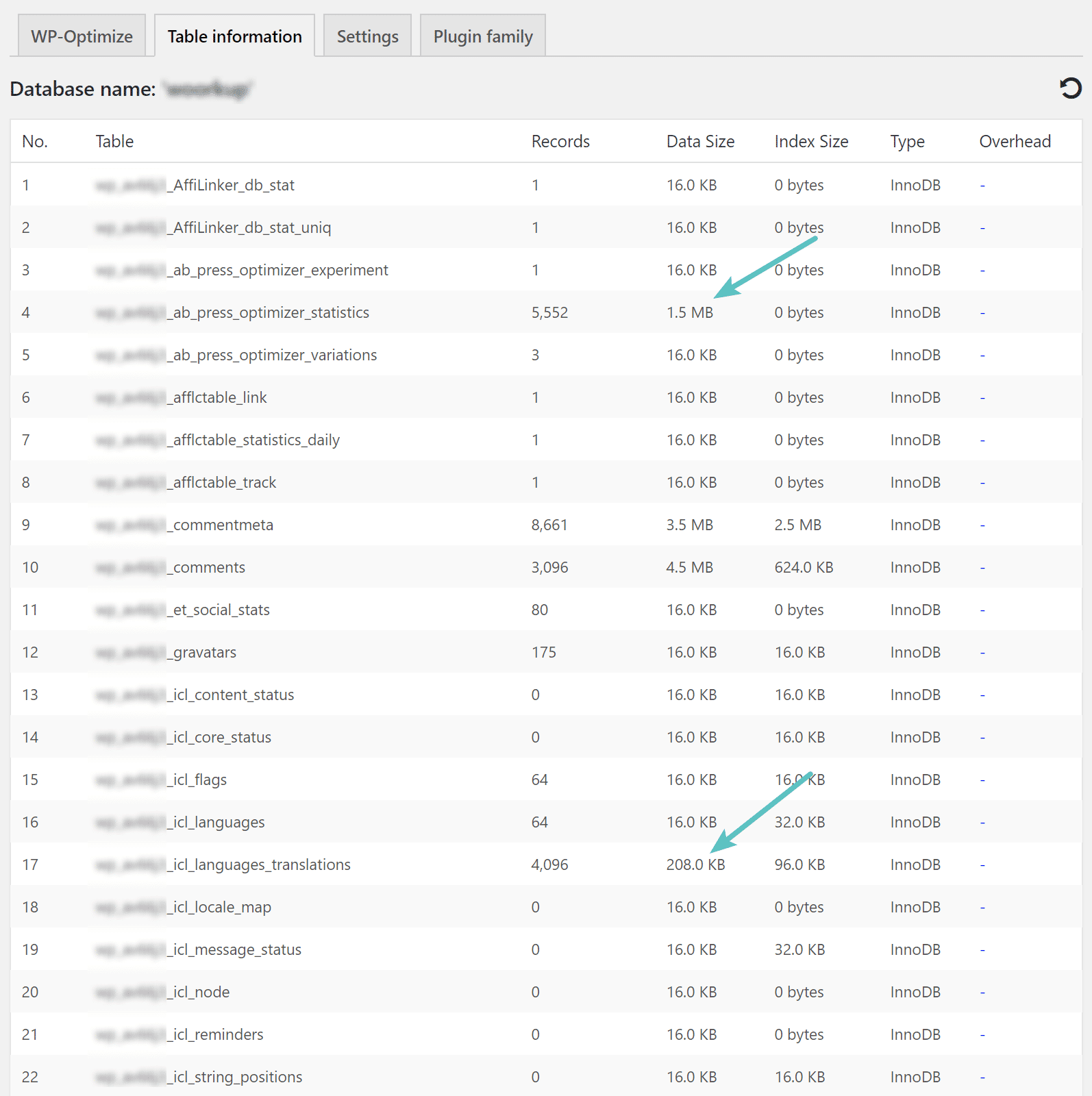Image resolution: width=1092 pixels, height=1096 pixels.
Task: Click the _icl_languages_translations table name
Action: 261,864
